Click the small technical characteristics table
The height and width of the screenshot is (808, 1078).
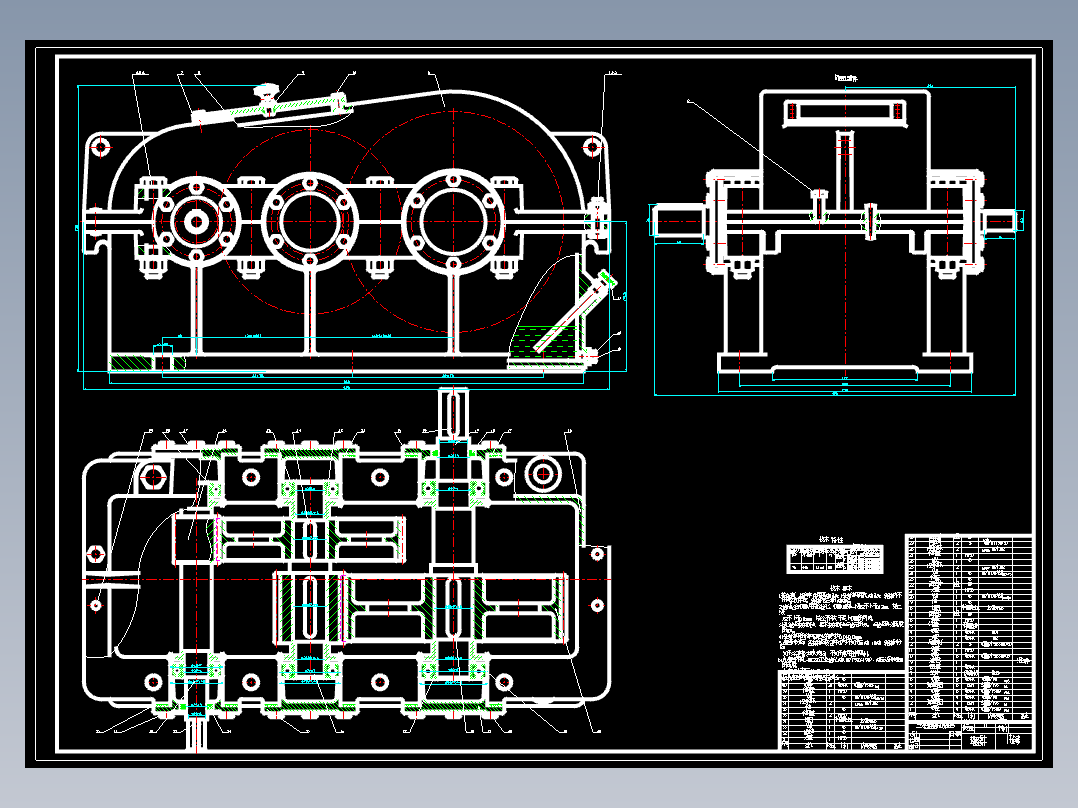pyautogui.click(x=835, y=558)
